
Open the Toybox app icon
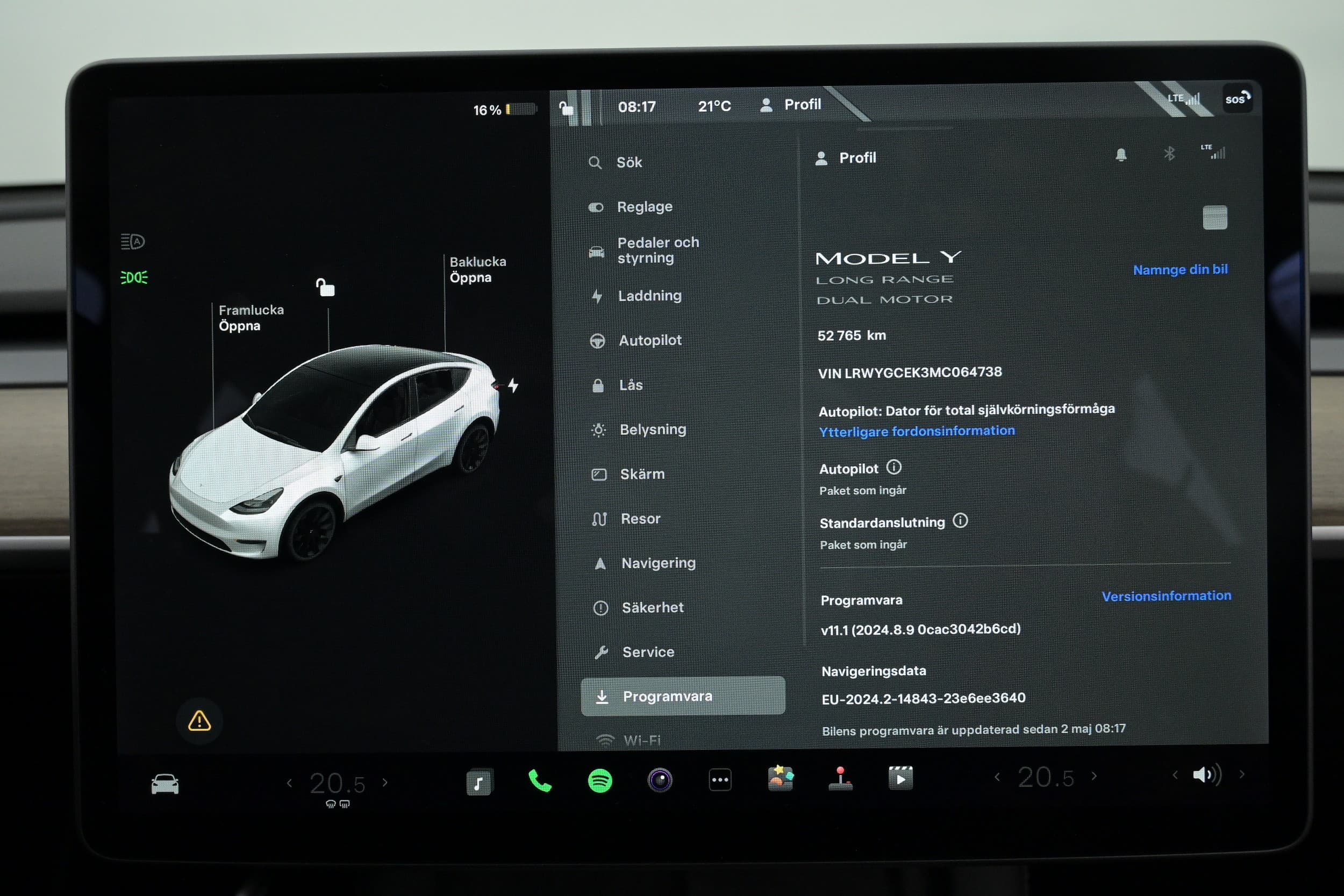(x=780, y=779)
